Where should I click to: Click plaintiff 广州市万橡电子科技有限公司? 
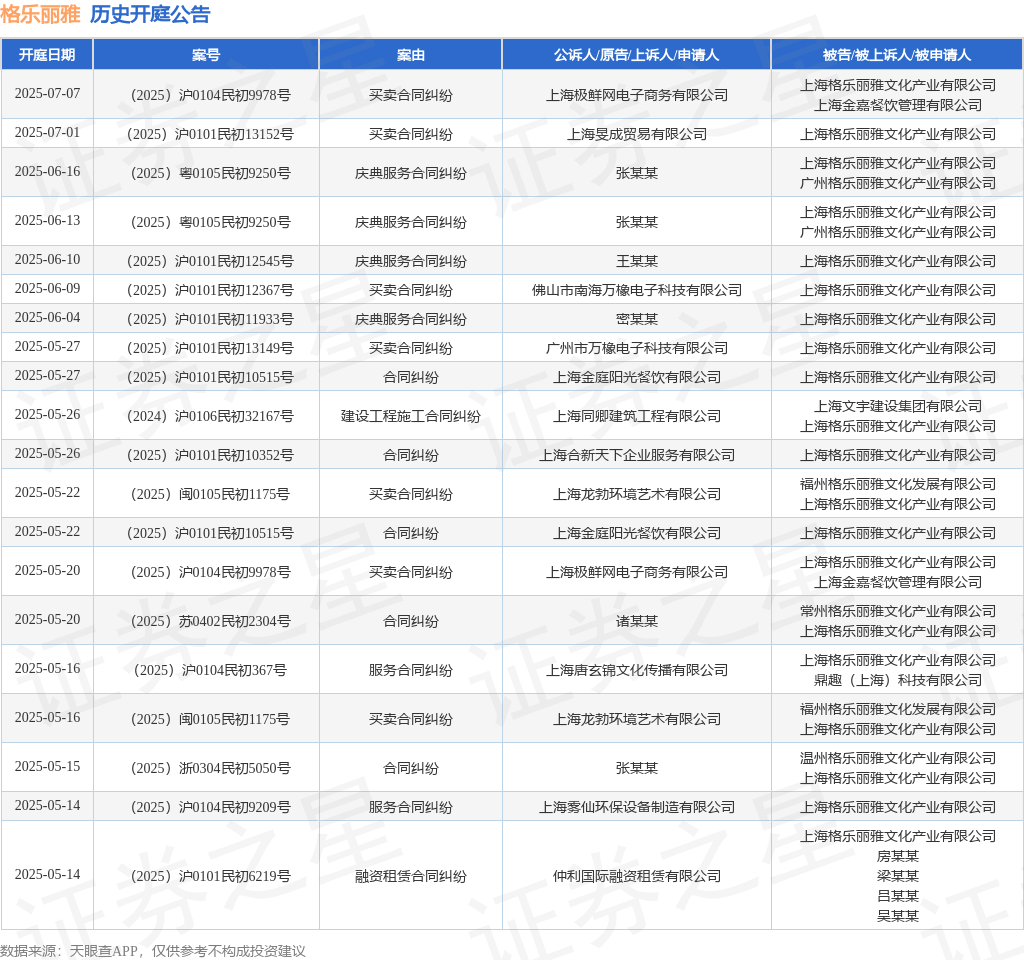[637, 348]
